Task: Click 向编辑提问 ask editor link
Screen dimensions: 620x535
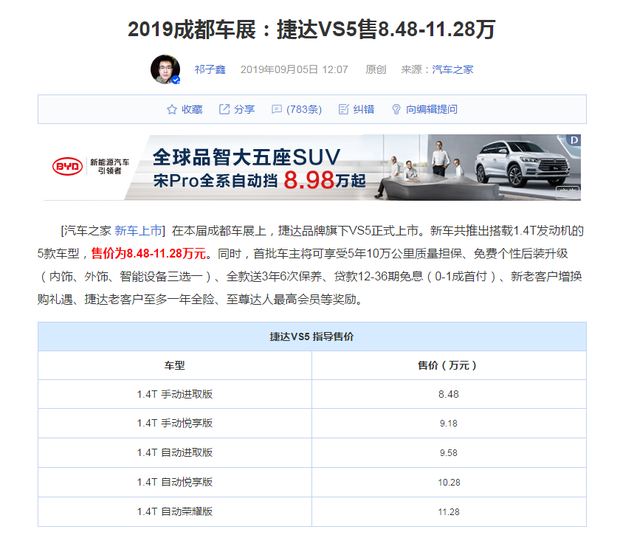Action: pyautogui.click(x=431, y=109)
